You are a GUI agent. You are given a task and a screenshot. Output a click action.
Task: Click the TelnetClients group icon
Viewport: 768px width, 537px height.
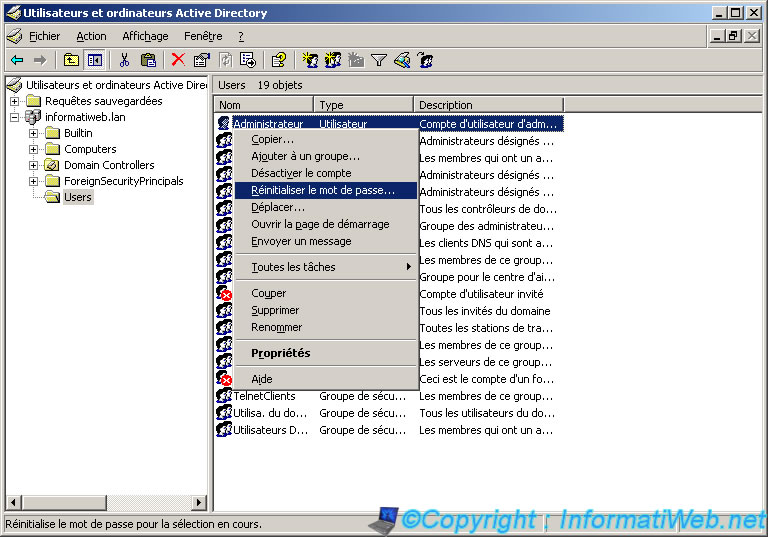coord(224,395)
